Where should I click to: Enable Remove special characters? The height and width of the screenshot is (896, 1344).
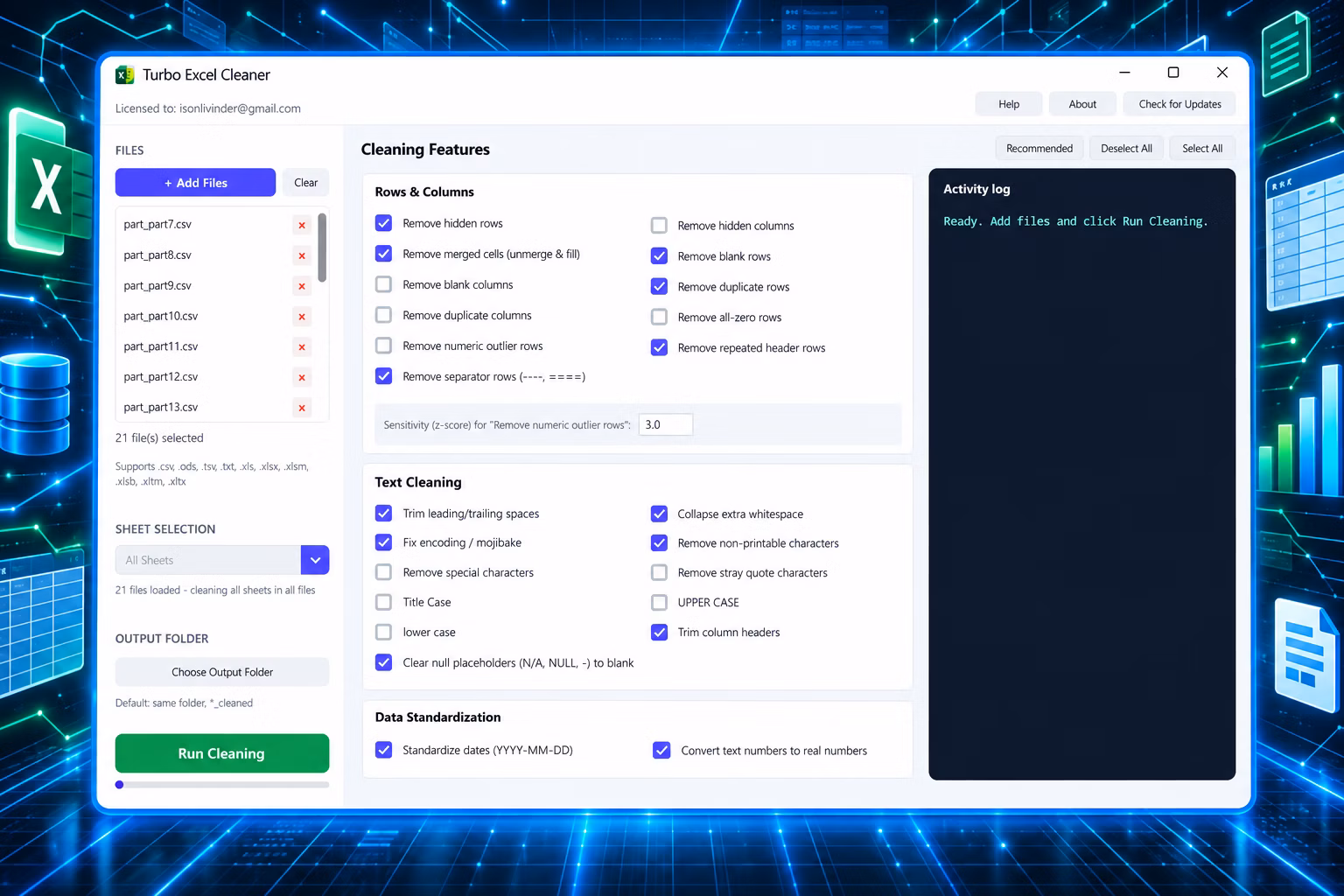(383, 572)
